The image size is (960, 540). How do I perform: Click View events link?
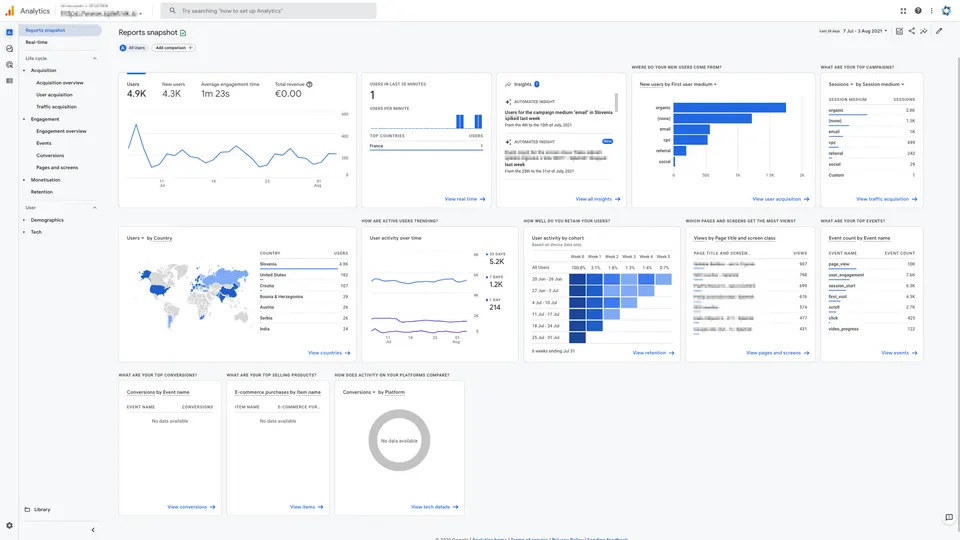899,353
